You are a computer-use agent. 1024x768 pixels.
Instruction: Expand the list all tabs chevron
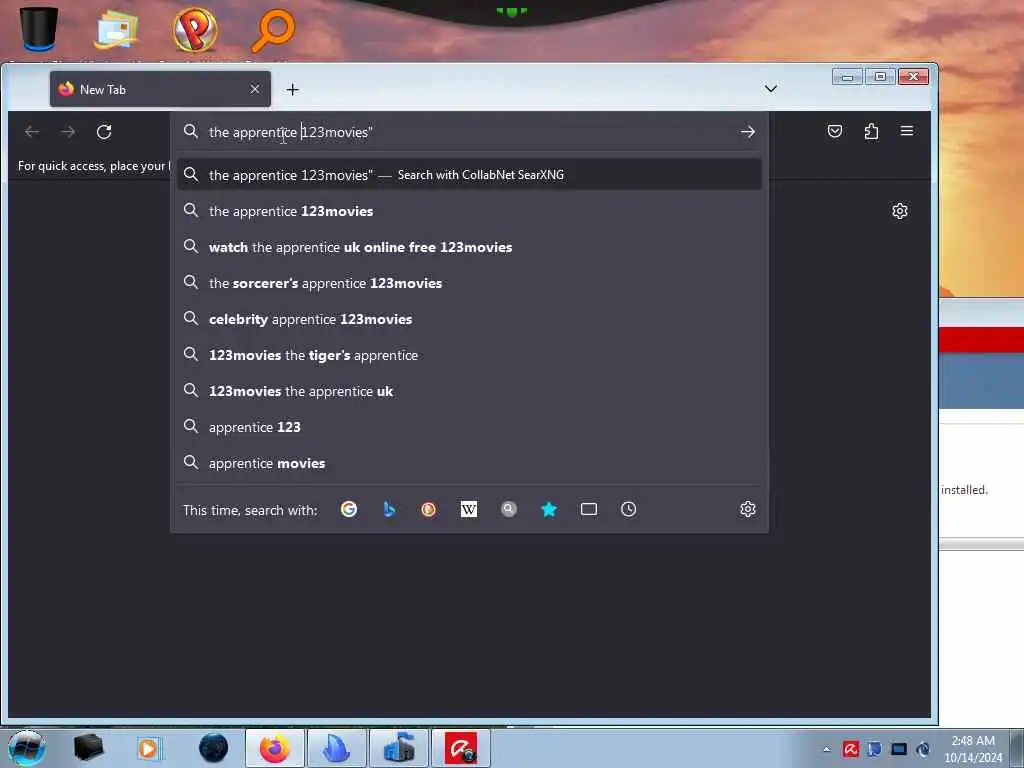(x=771, y=89)
